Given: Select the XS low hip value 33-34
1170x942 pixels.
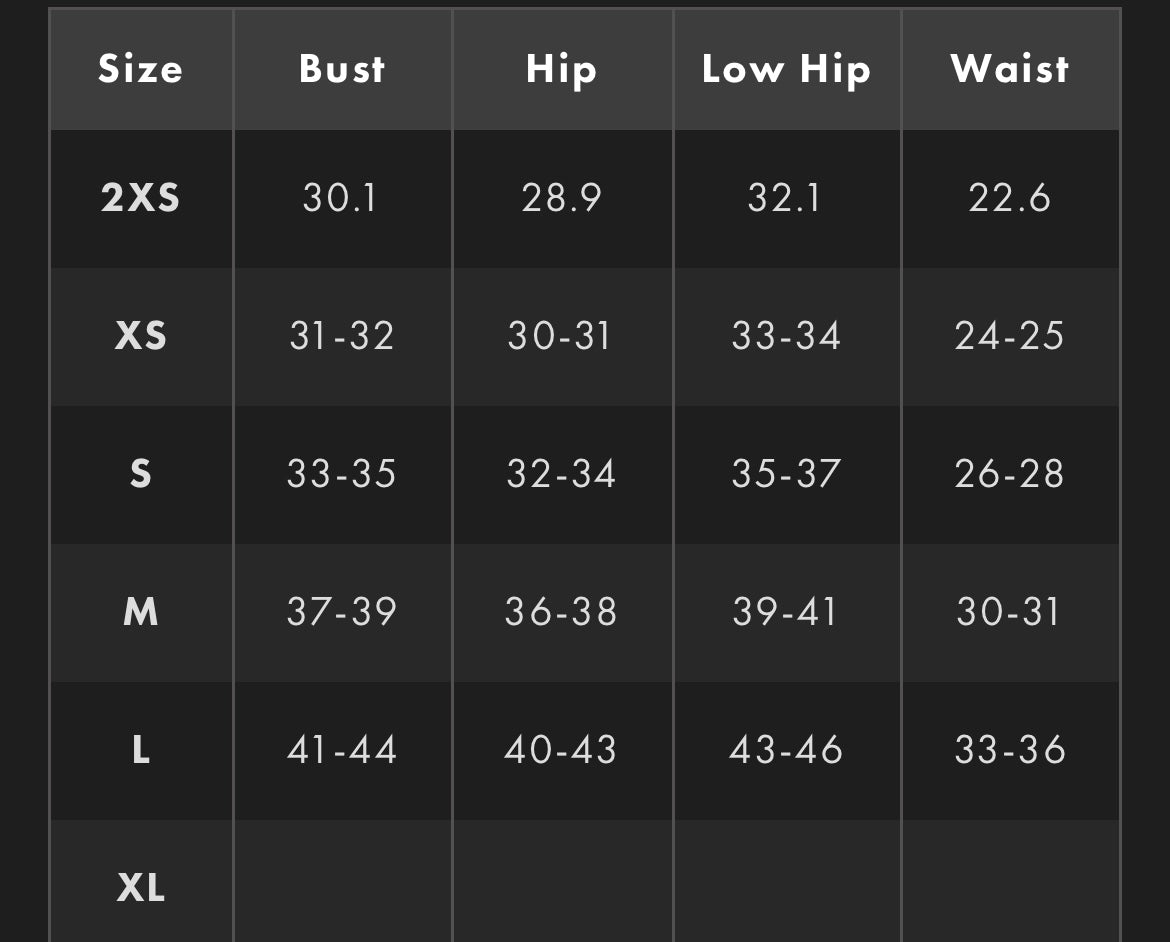Looking at the screenshot, I should point(786,336).
